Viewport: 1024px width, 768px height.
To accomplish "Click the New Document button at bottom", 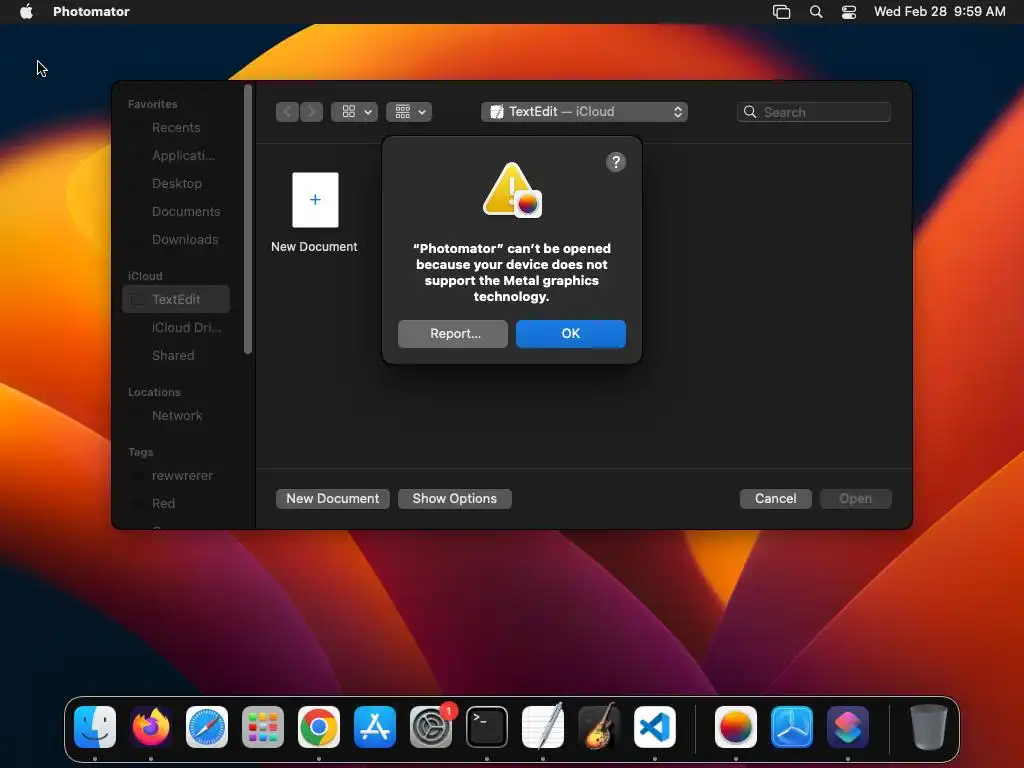I will (x=332, y=498).
